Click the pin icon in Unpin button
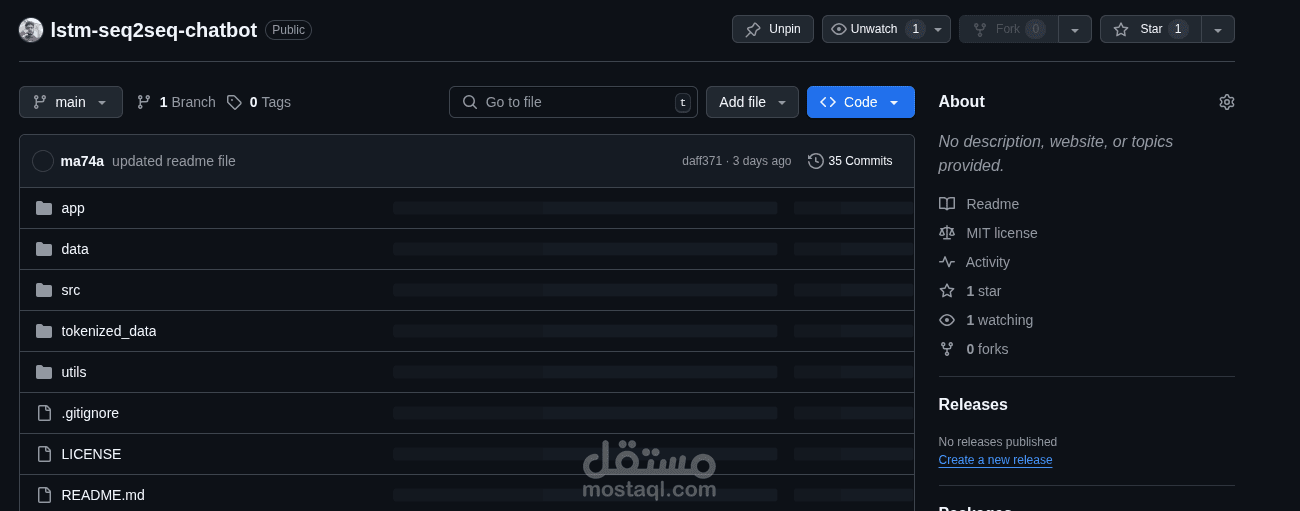The width and height of the screenshot is (1300, 511). (x=753, y=30)
